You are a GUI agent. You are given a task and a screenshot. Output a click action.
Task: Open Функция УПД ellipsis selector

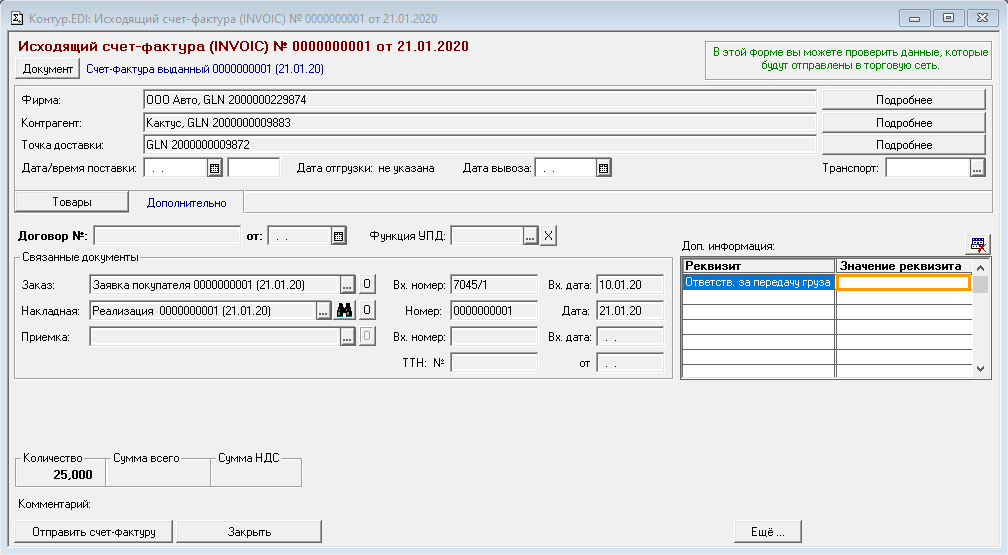tap(531, 236)
